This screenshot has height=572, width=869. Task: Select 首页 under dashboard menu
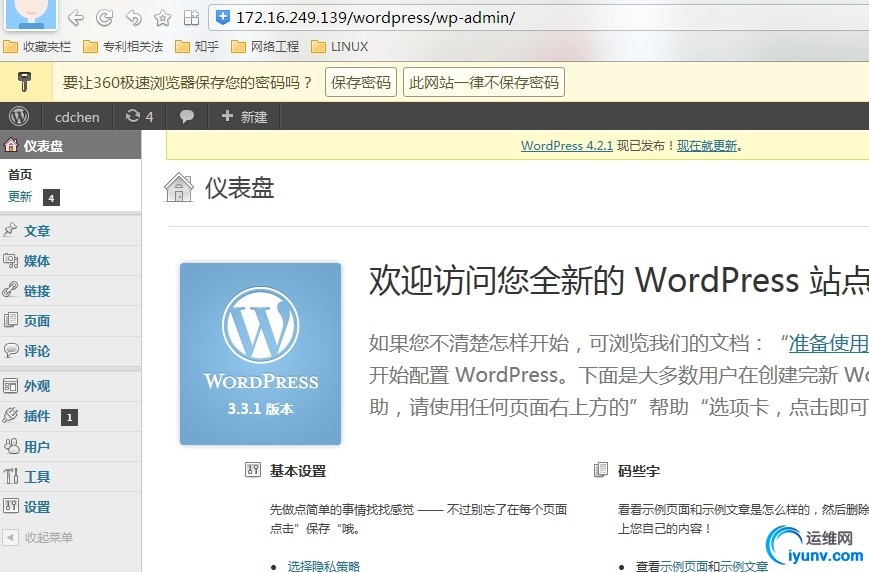(20, 175)
